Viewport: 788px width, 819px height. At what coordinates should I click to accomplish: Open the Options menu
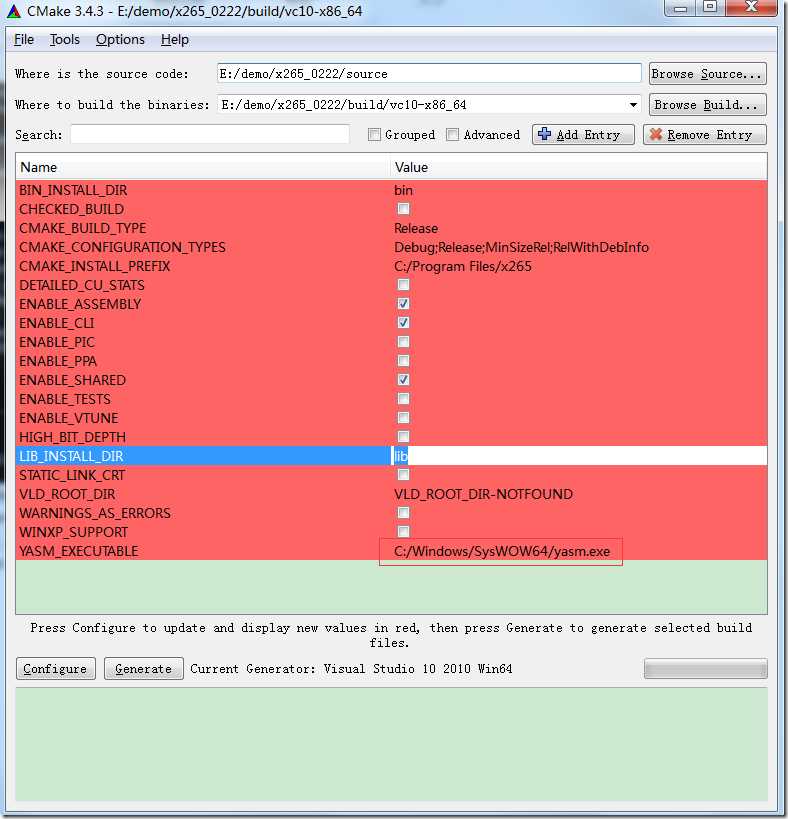tap(120, 40)
